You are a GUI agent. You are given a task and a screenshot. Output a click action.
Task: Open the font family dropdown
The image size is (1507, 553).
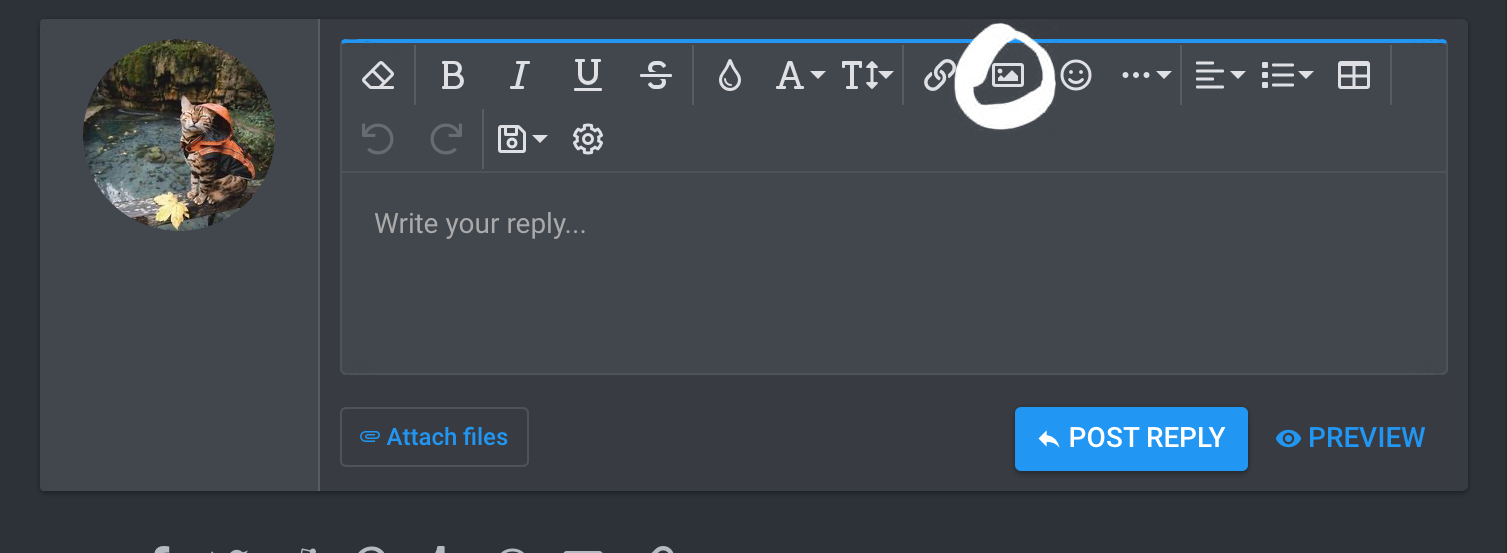click(x=800, y=76)
